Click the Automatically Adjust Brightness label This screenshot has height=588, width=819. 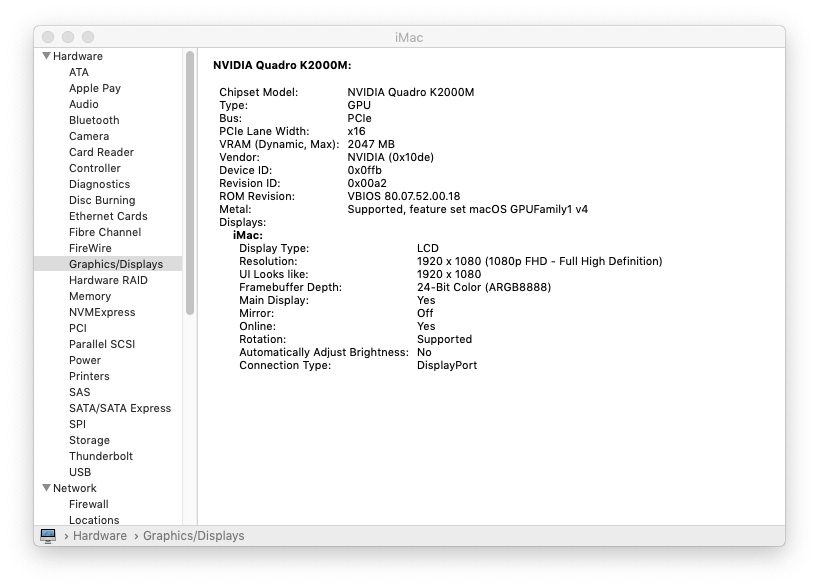[x=324, y=352]
